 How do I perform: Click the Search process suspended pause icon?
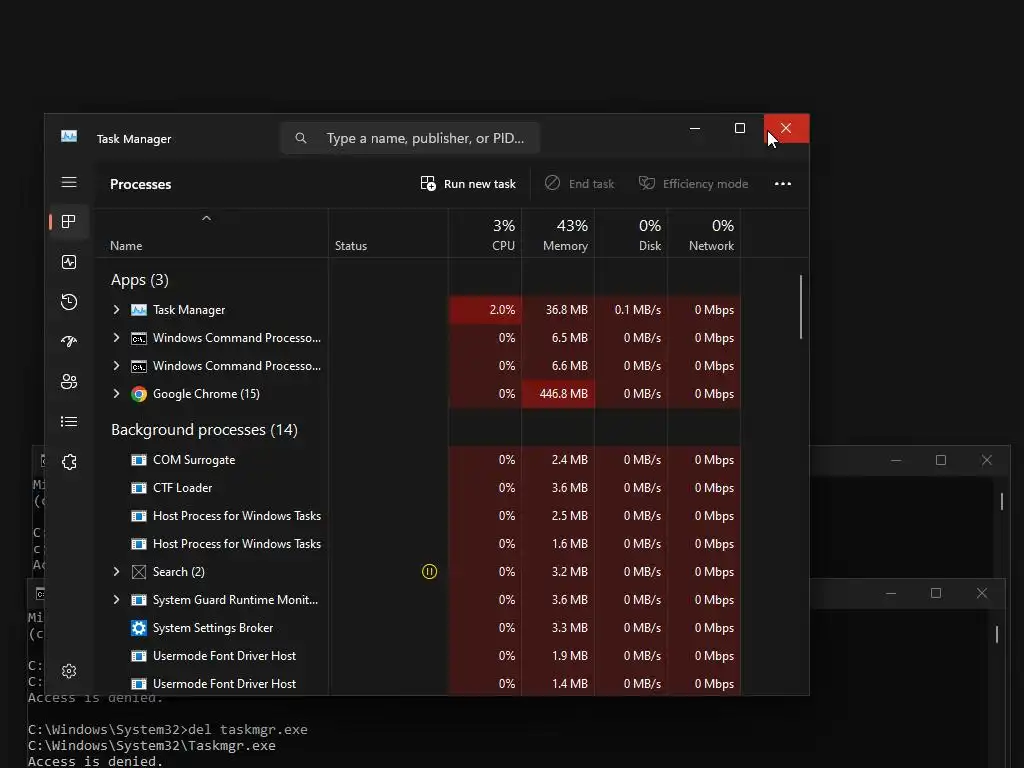coord(429,571)
